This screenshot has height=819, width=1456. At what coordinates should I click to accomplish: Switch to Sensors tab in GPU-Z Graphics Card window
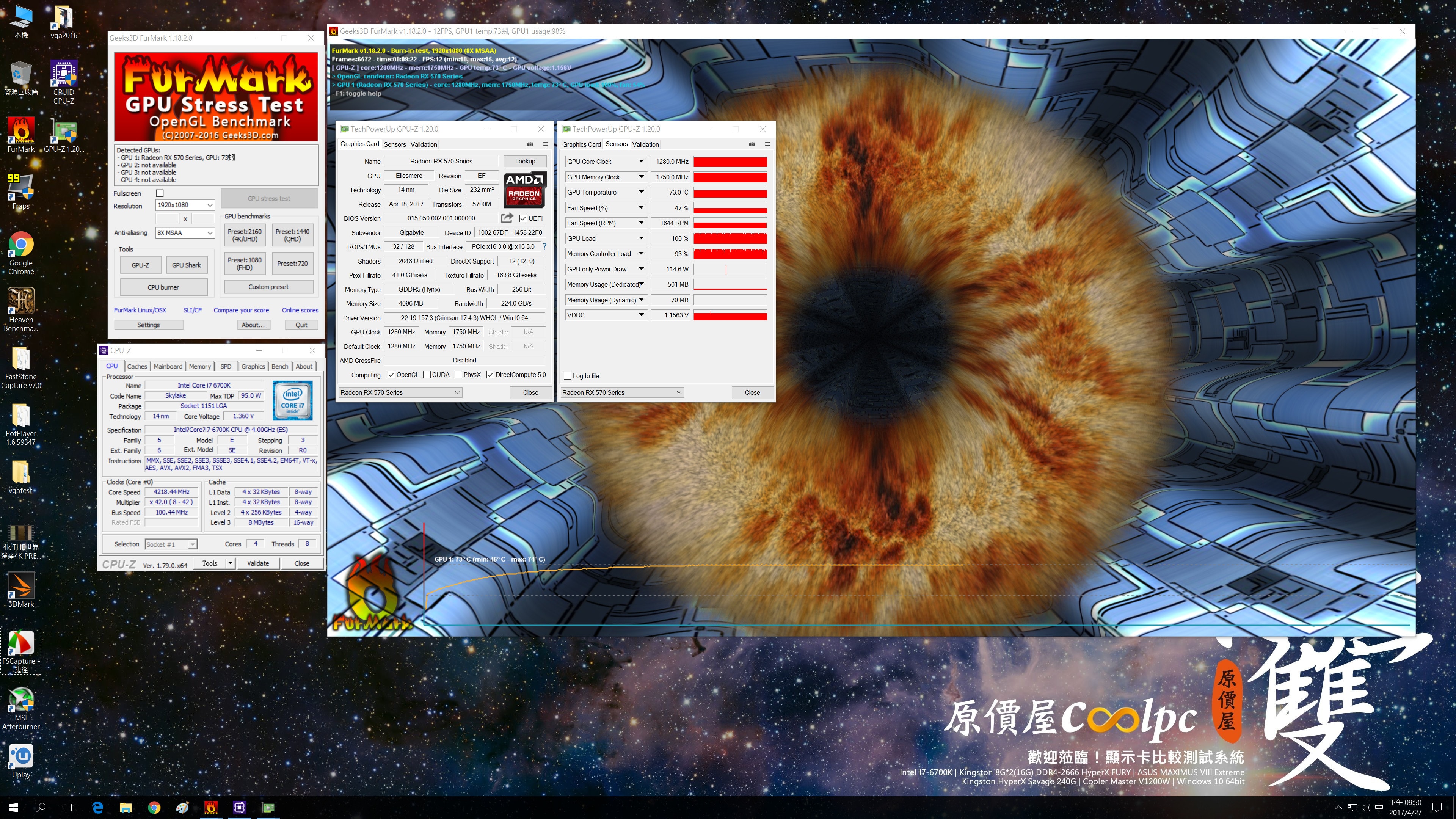394,144
